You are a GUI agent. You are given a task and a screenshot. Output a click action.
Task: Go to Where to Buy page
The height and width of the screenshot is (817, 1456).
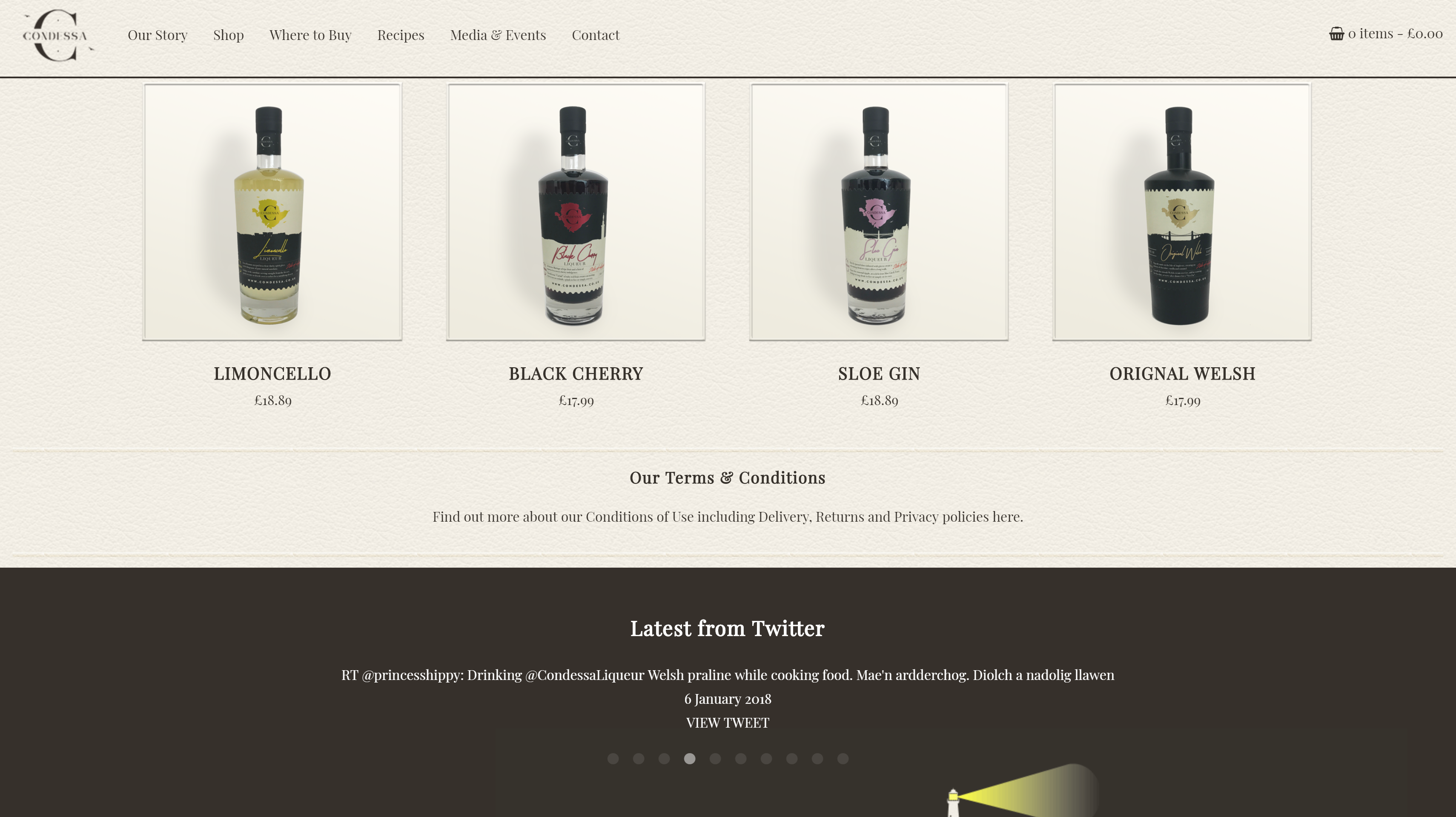(x=310, y=35)
